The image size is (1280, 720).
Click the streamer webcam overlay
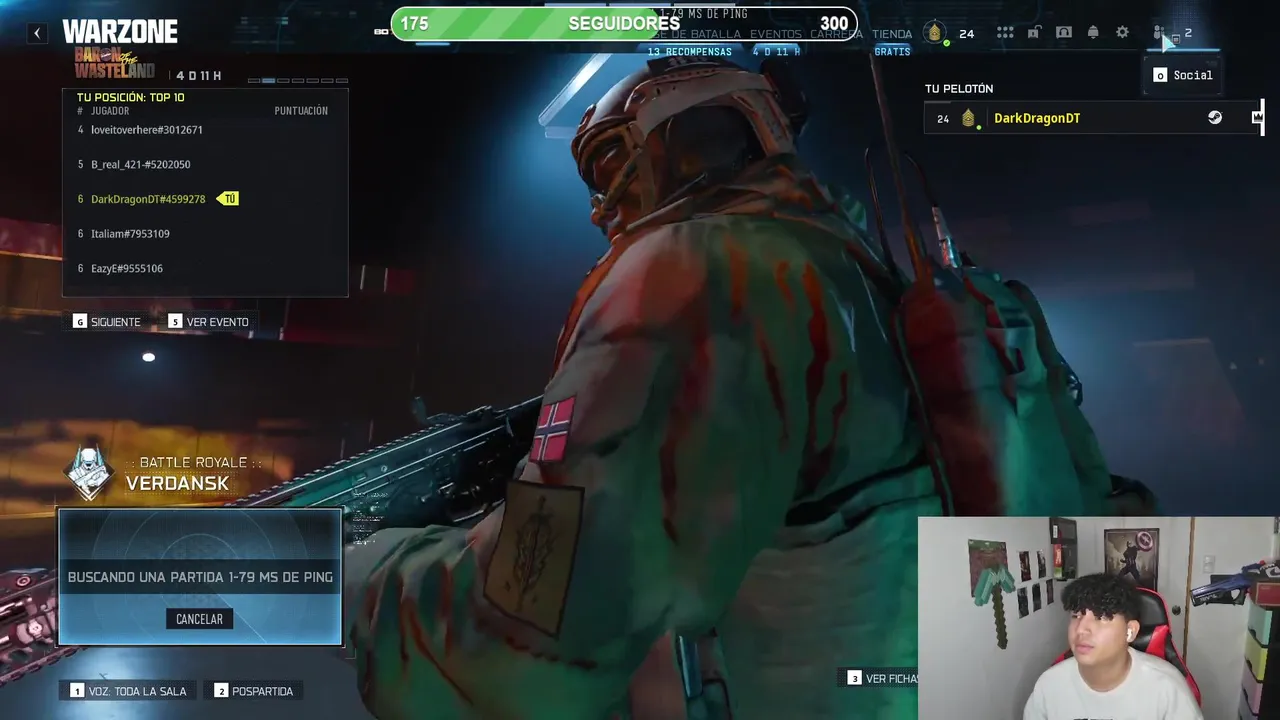click(1098, 618)
